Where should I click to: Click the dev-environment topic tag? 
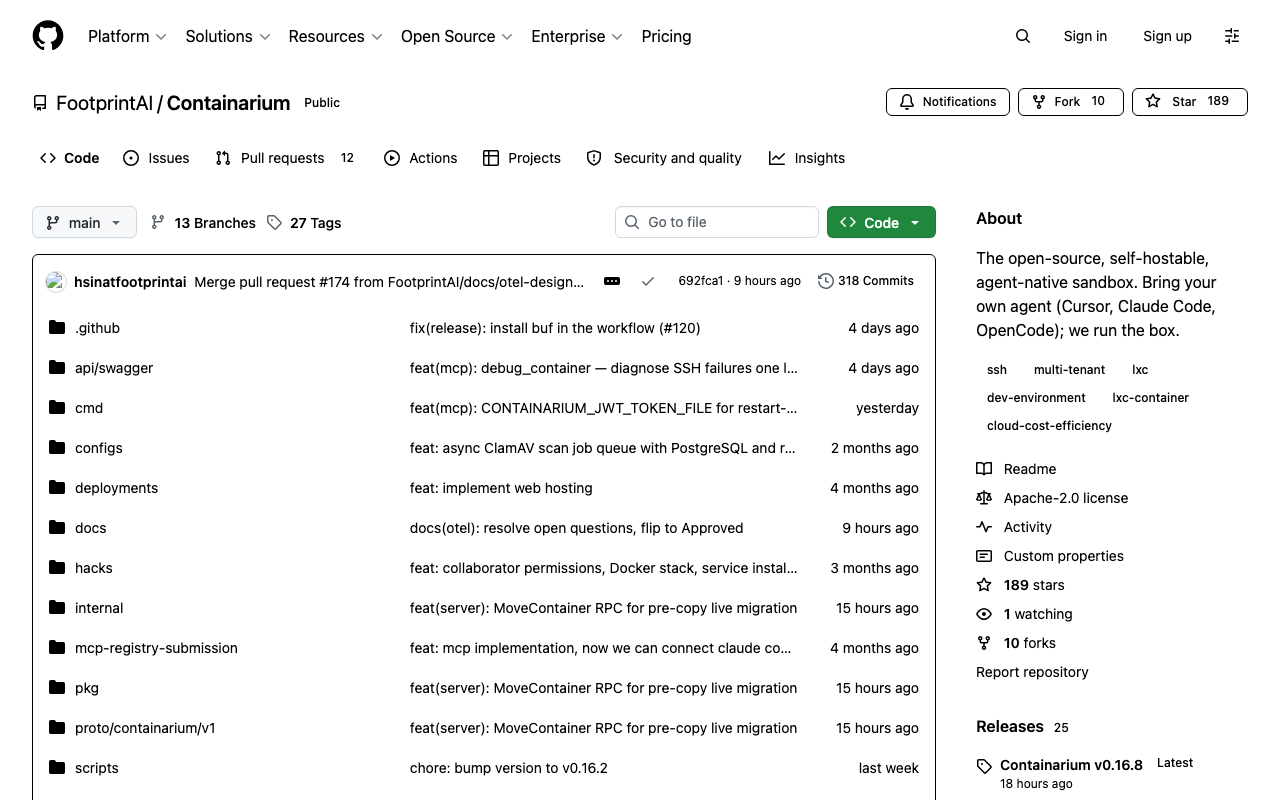pos(1036,398)
